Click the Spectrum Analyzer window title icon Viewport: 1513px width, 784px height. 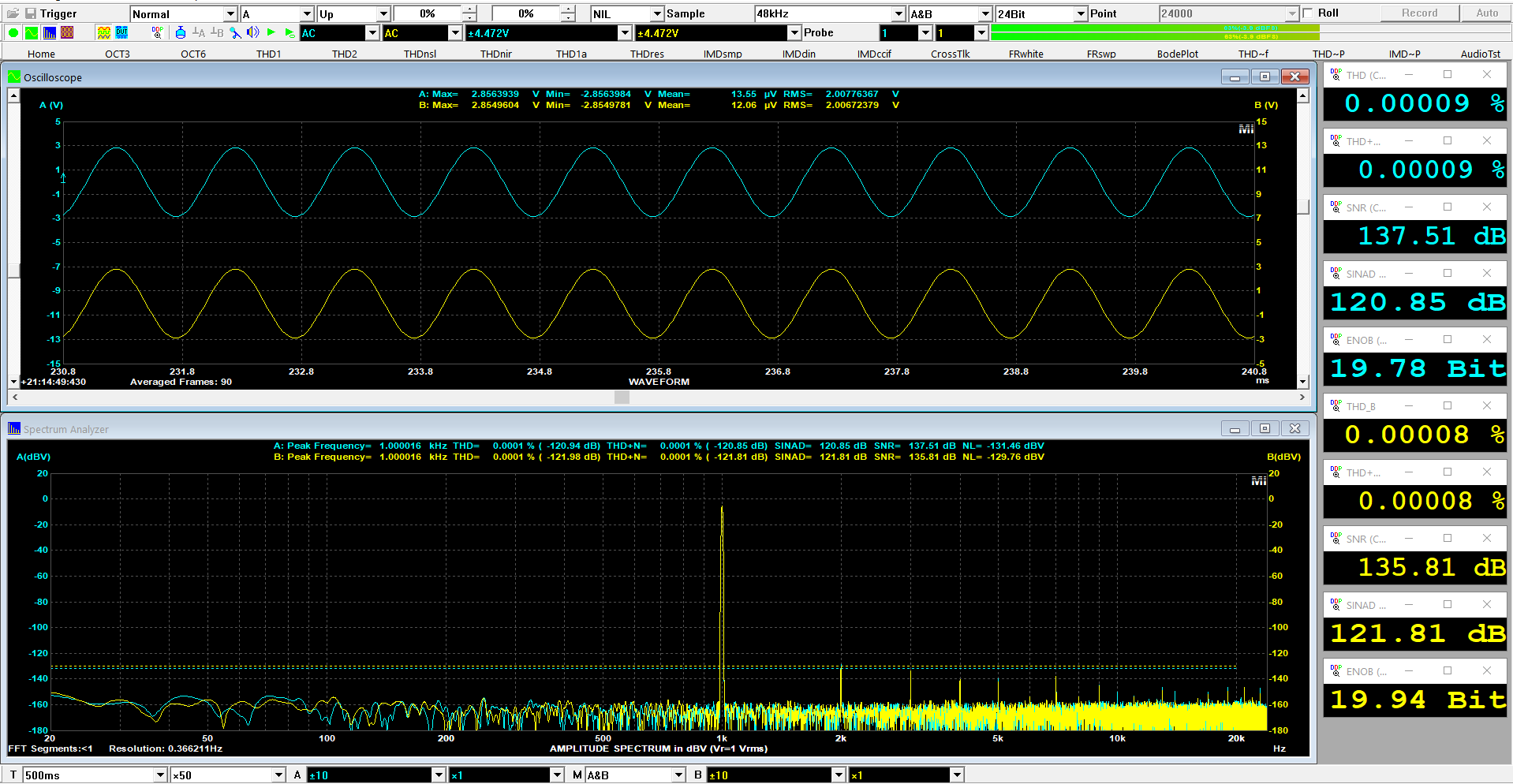click(x=14, y=428)
